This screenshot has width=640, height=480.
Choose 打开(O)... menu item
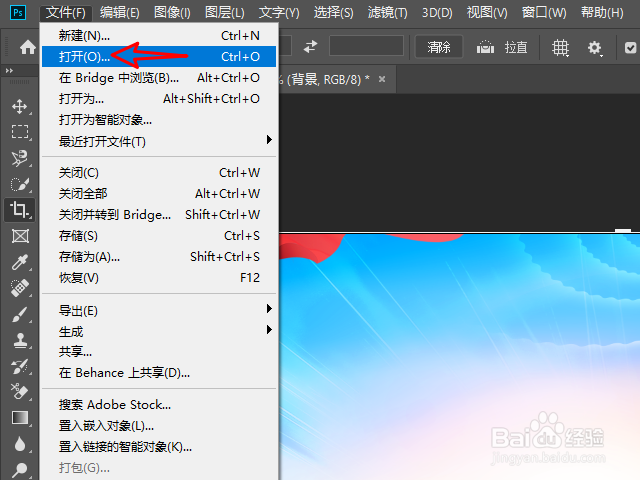(x=159, y=56)
